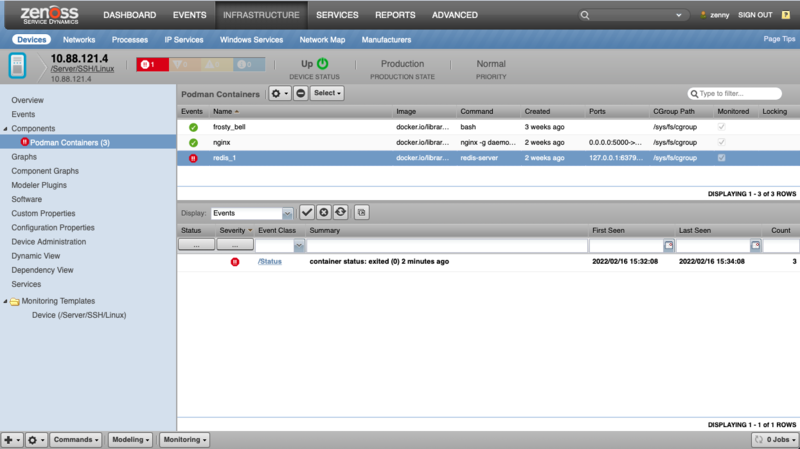Click the event log copy icon button
The height and width of the screenshot is (449, 800).
point(361,212)
